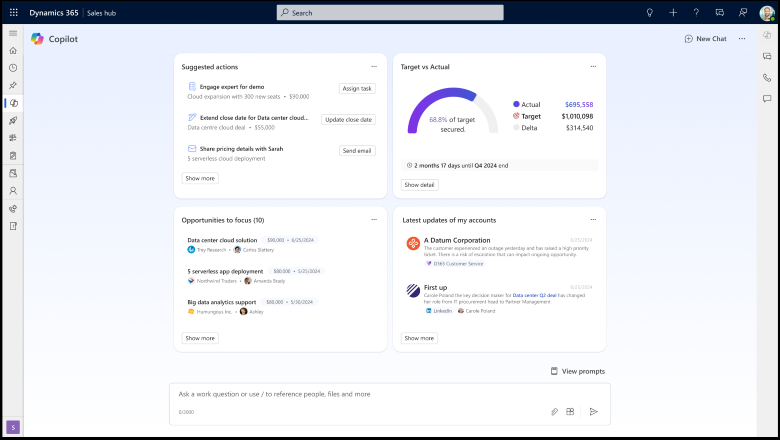Click the D365 Customer Service tag
This screenshot has height=440, width=780.
(455, 264)
